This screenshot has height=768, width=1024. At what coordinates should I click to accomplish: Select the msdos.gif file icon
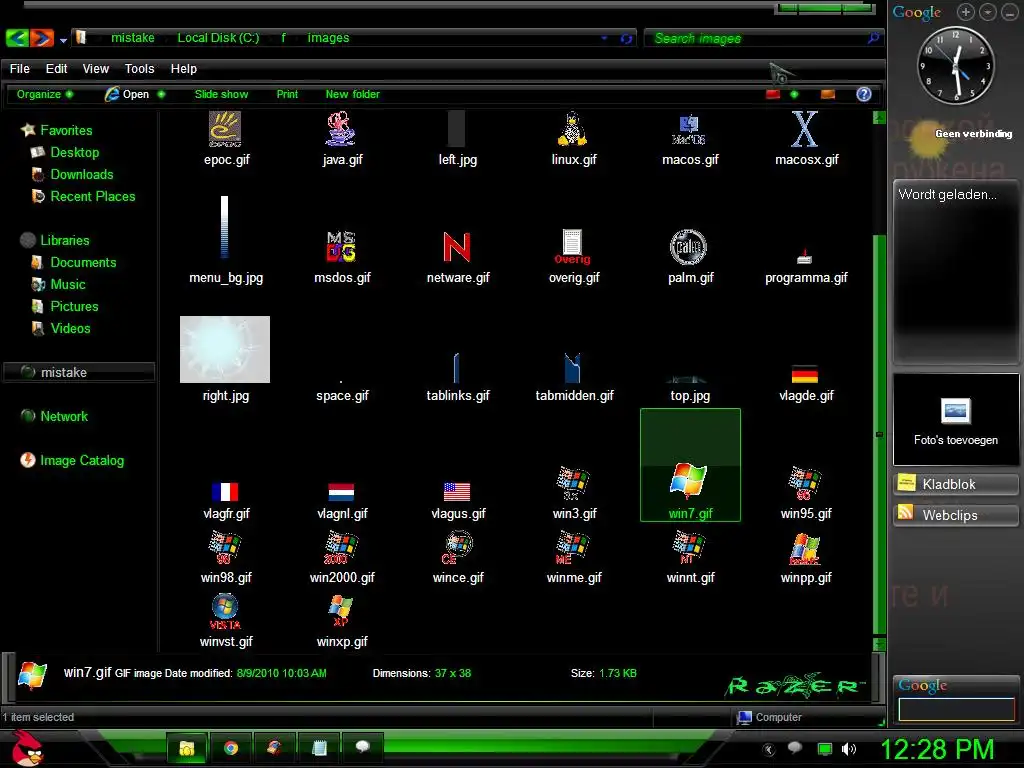pyautogui.click(x=341, y=246)
